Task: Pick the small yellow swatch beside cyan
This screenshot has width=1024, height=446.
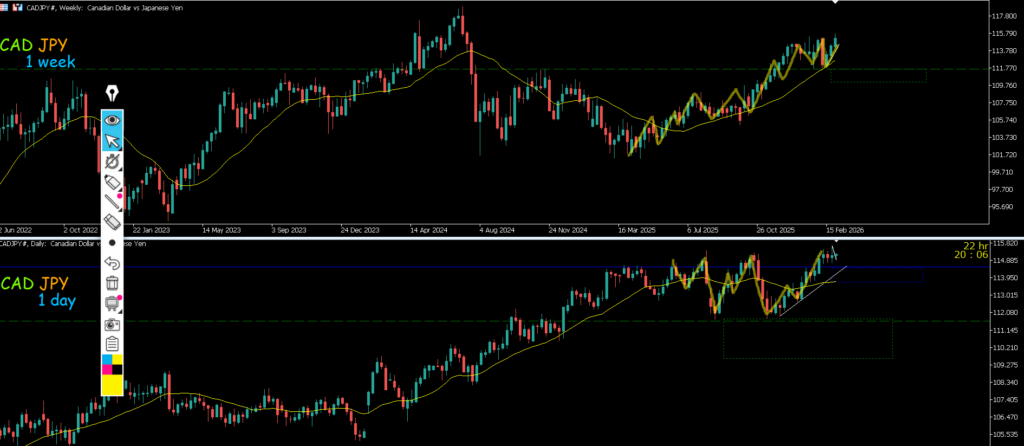Action: click(118, 360)
